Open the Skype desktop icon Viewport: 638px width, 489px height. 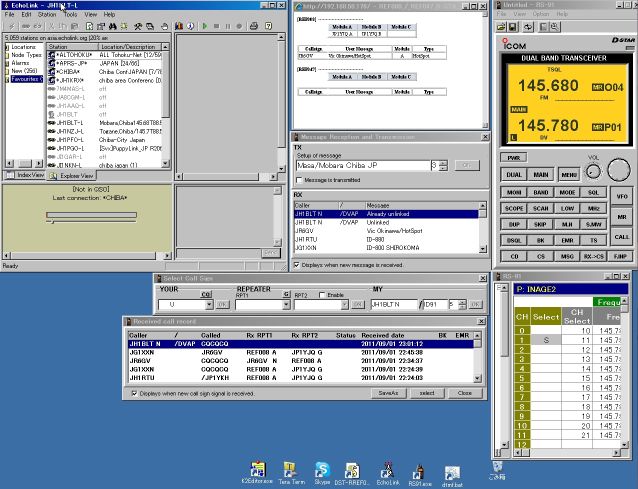[x=322, y=470]
